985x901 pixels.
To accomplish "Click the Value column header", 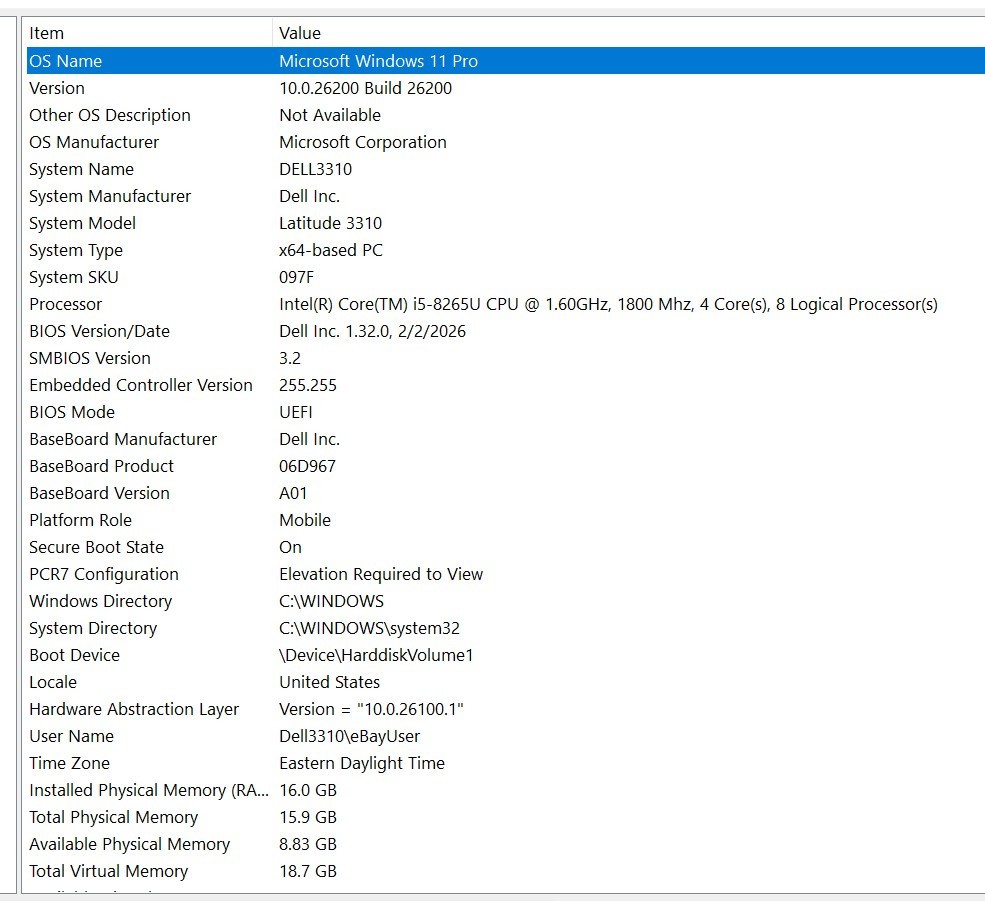I will click(x=628, y=33).
